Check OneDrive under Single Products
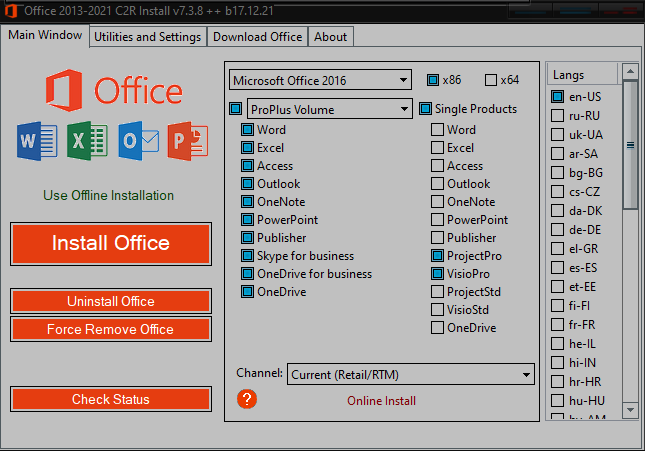645x451 pixels. tap(437, 328)
